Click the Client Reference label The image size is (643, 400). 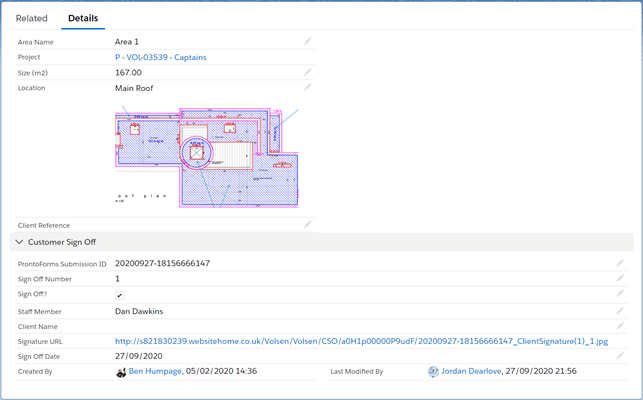44,225
